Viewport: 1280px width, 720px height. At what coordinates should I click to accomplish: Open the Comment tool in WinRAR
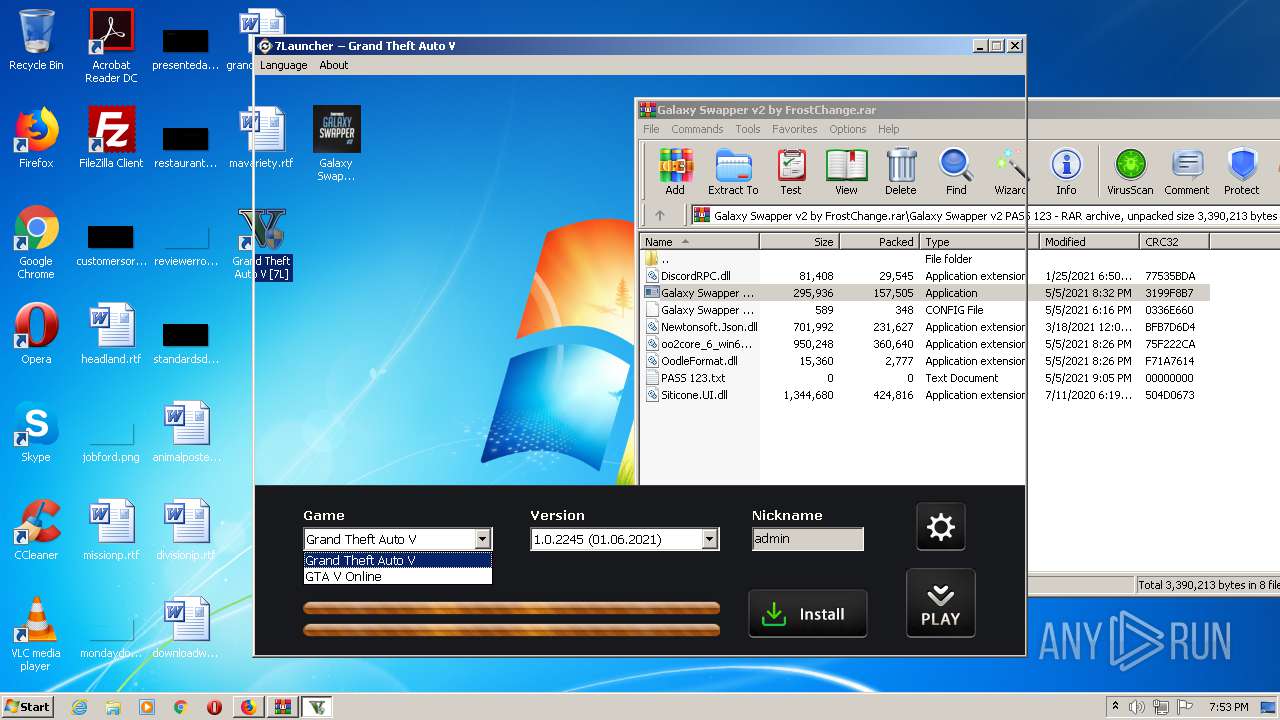tap(1187, 171)
